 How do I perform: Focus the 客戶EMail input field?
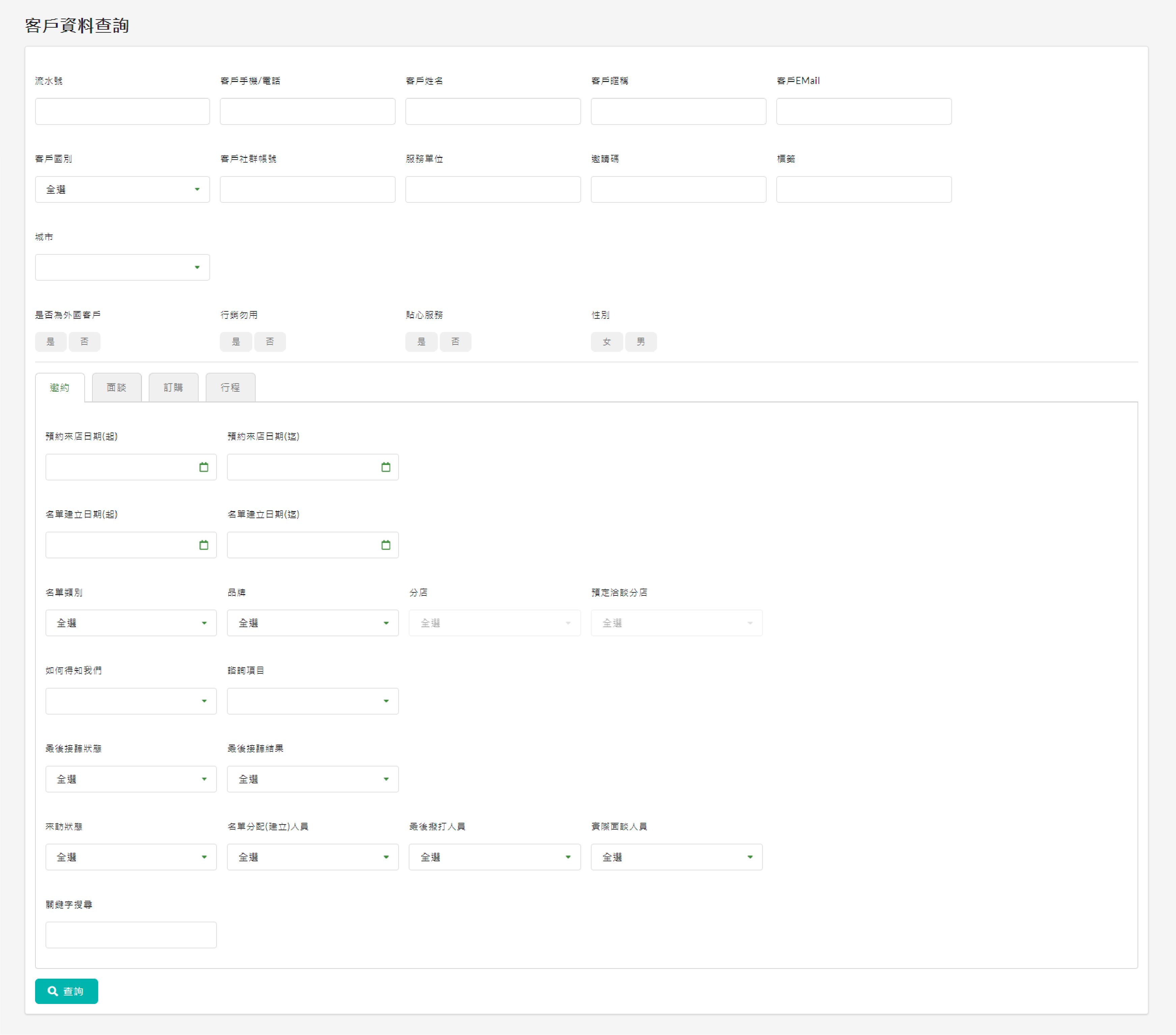click(x=864, y=111)
